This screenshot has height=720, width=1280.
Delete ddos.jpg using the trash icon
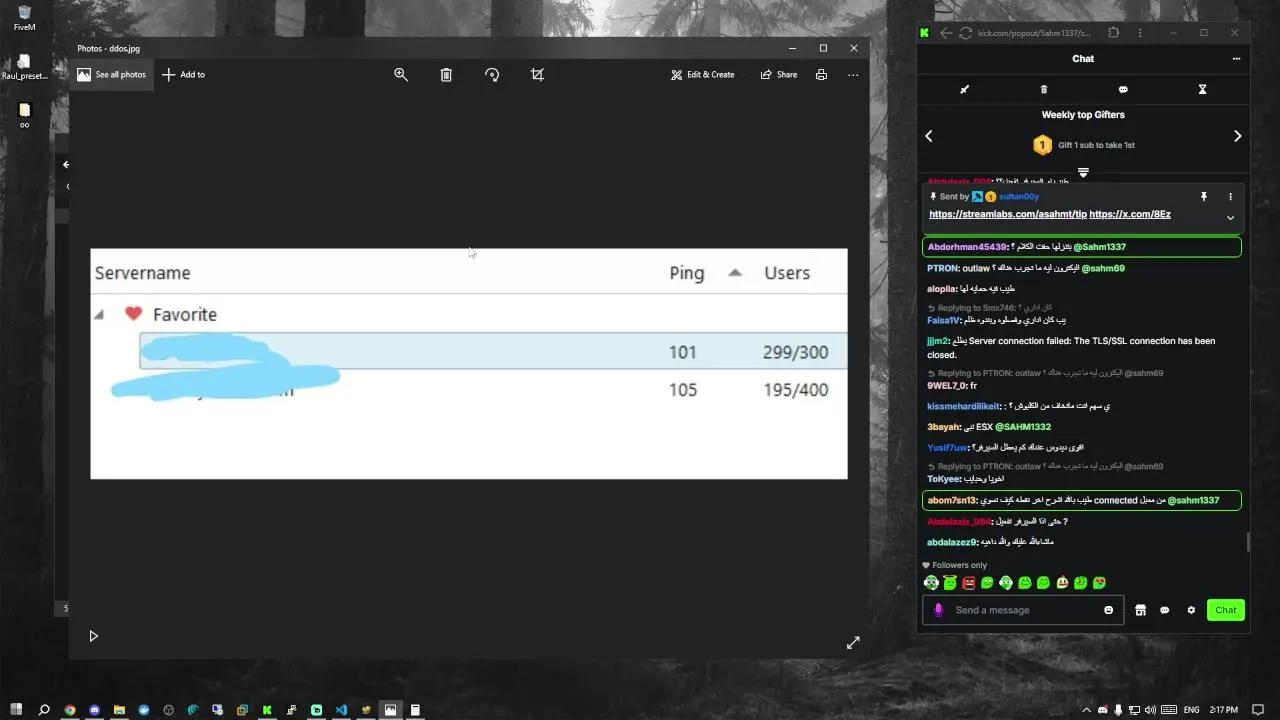click(446, 74)
